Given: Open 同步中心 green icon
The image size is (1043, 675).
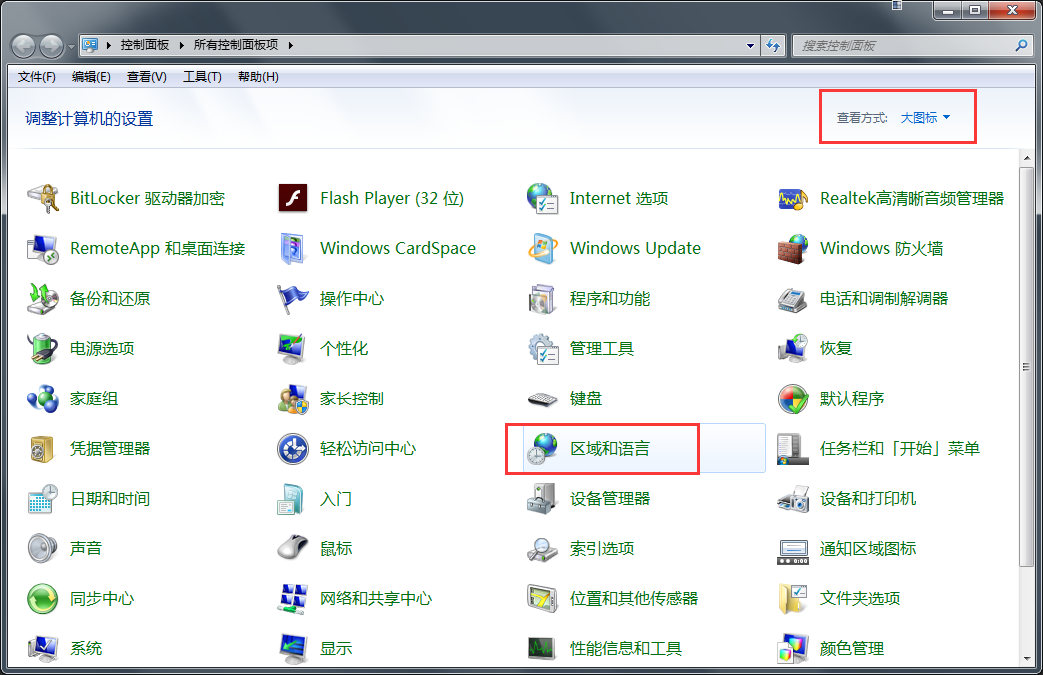Looking at the screenshot, I should click(x=43, y=599).
